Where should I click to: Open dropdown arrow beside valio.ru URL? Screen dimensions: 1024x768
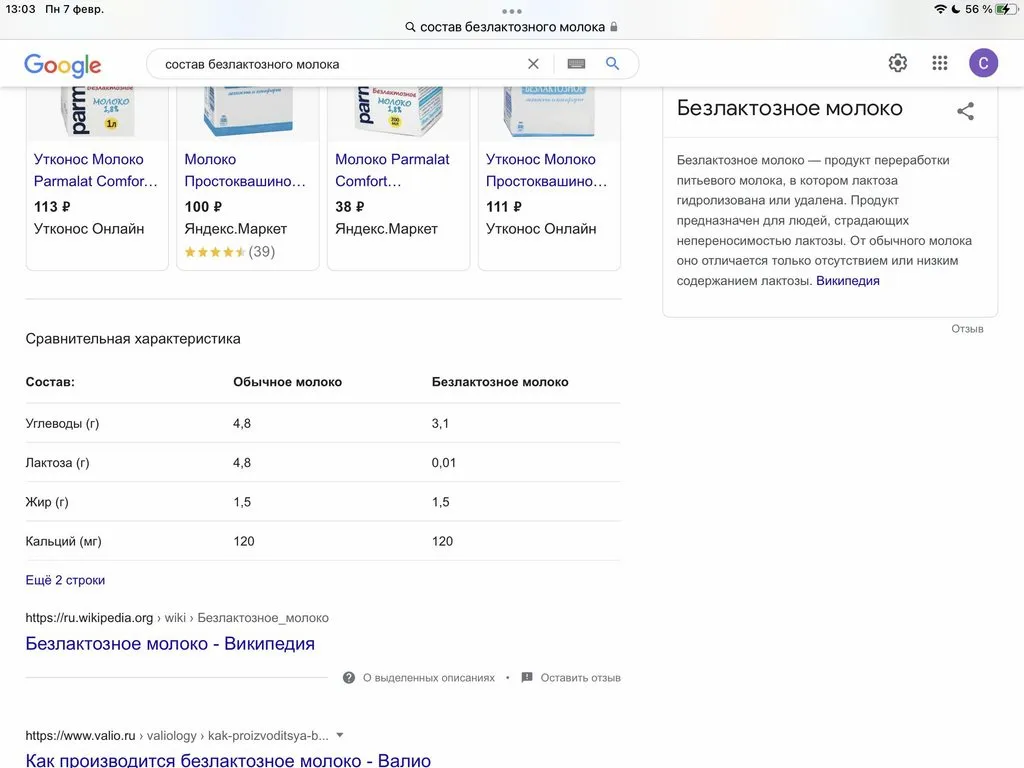[x=340, y=736]
